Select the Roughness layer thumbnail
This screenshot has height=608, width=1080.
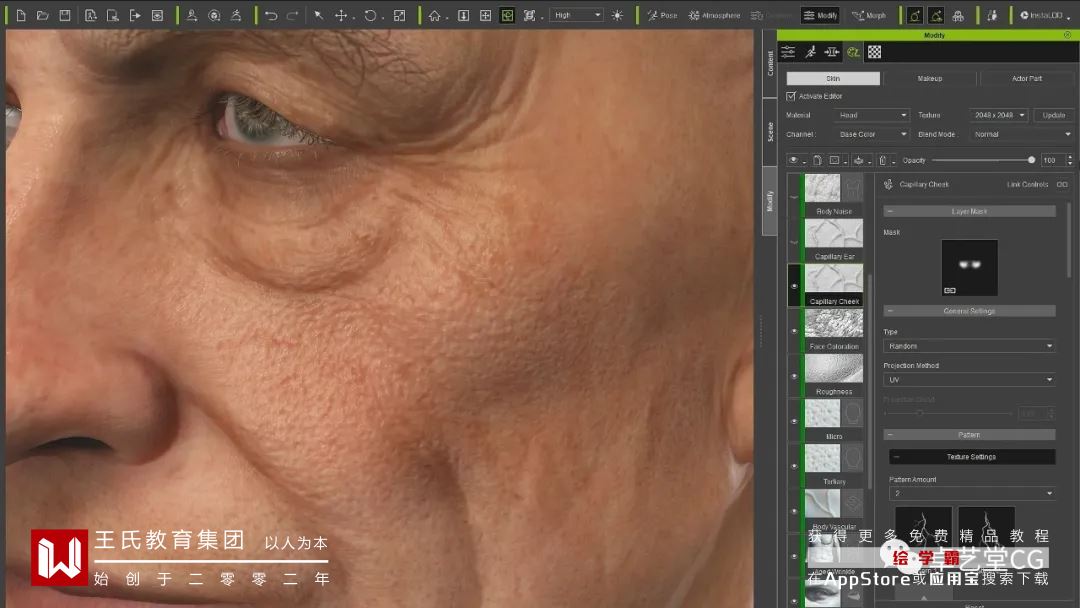[833, 368]
